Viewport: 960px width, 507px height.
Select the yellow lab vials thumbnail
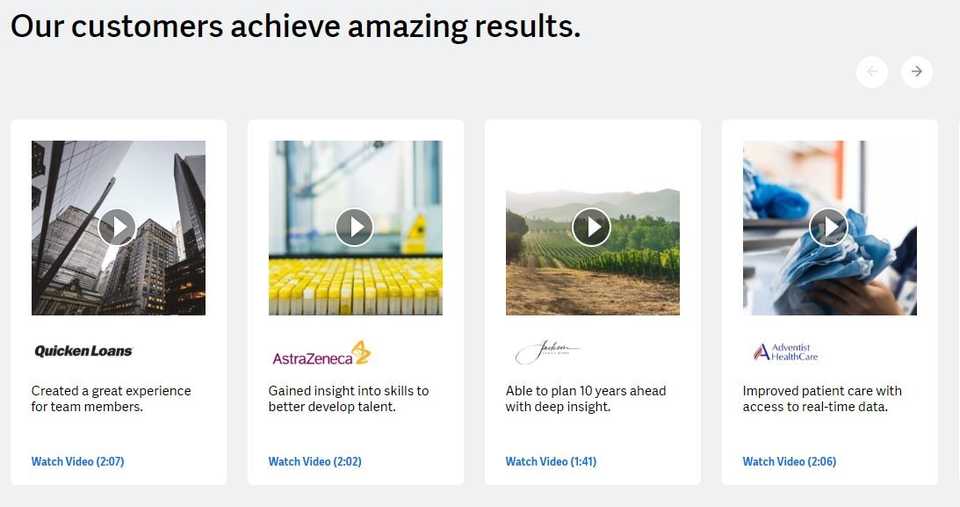(x=356, y=228)
